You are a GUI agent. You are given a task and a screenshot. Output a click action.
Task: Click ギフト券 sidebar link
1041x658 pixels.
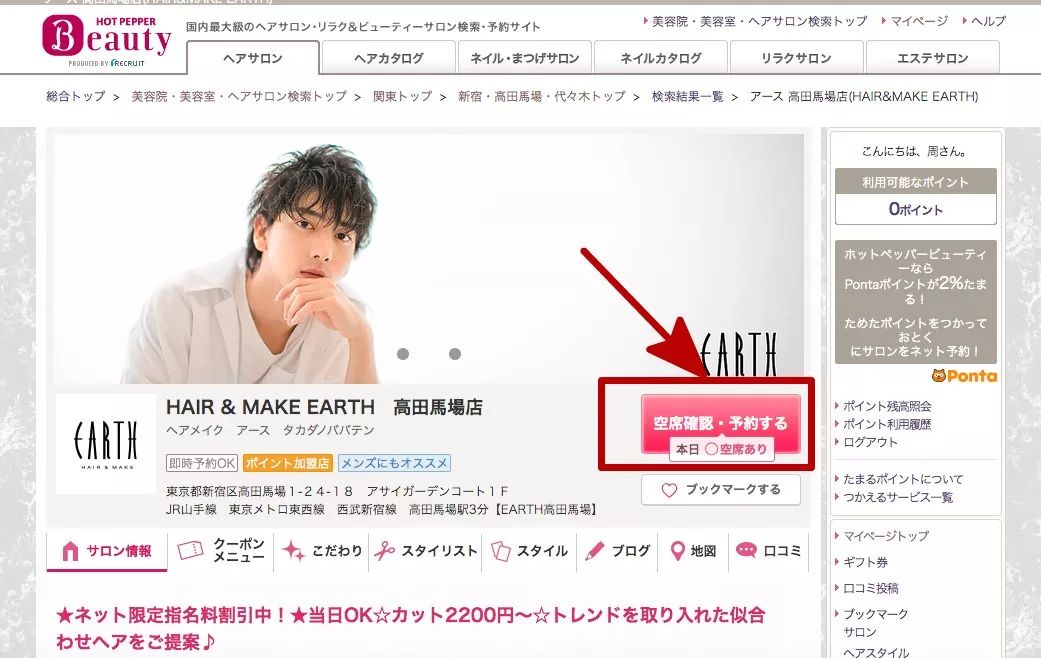pos(866,562)
